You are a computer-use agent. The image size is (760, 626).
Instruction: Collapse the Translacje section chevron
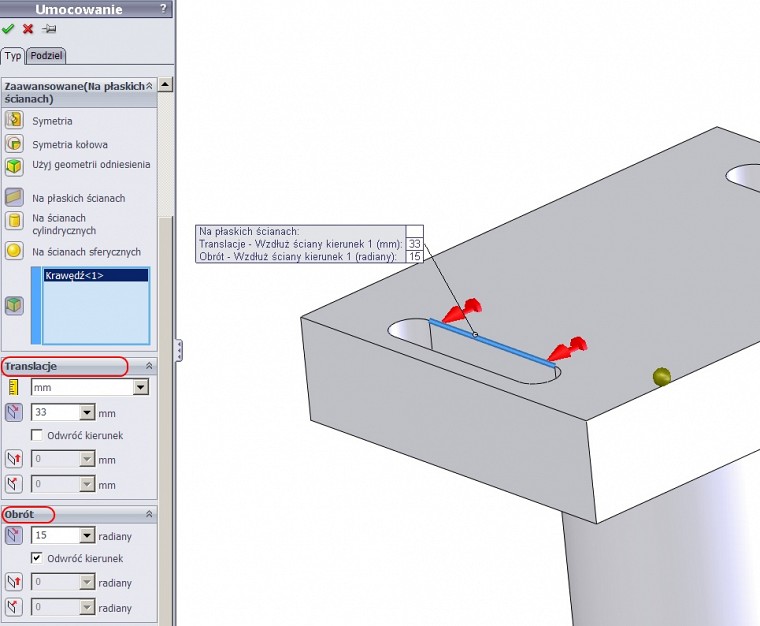(149, 366)
